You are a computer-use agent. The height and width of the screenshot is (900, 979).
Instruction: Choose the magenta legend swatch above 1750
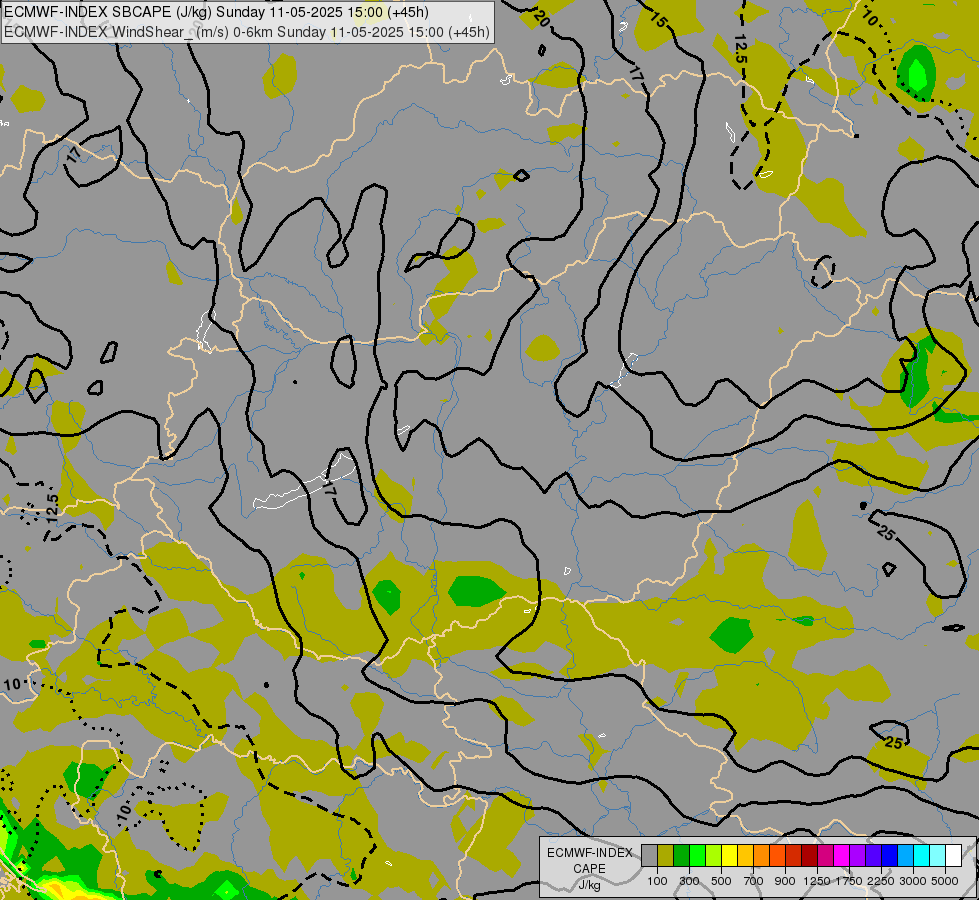coord(842,855)
